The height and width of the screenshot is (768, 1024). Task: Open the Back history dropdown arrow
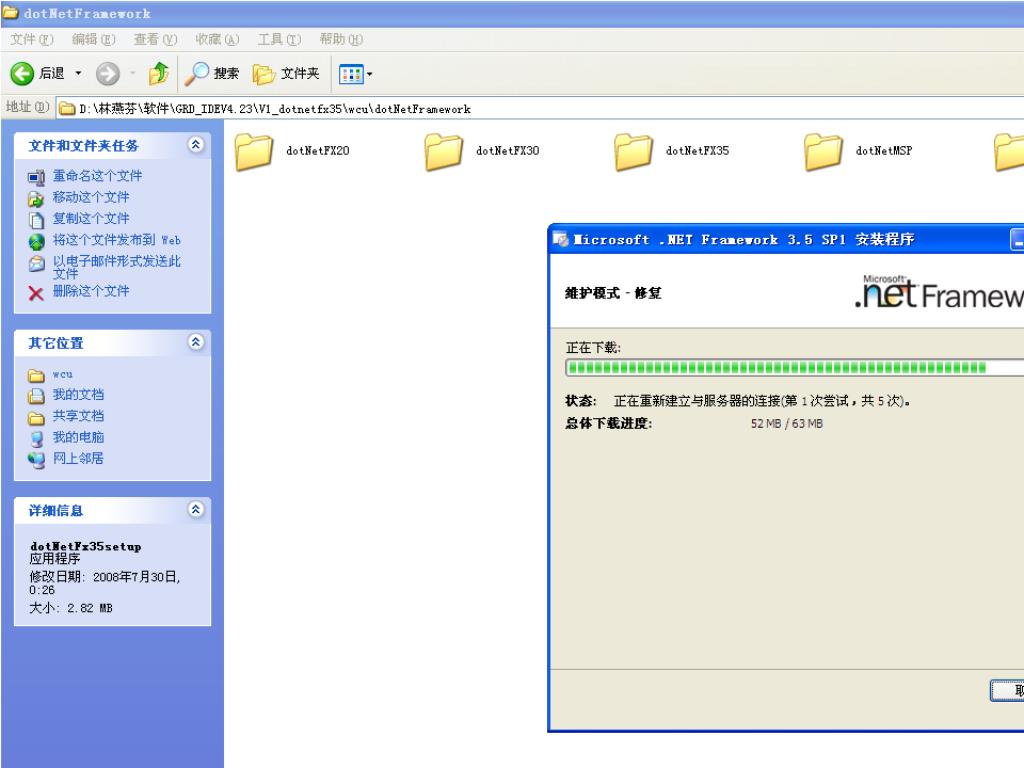pyautogui.click(x=78, y=73)
